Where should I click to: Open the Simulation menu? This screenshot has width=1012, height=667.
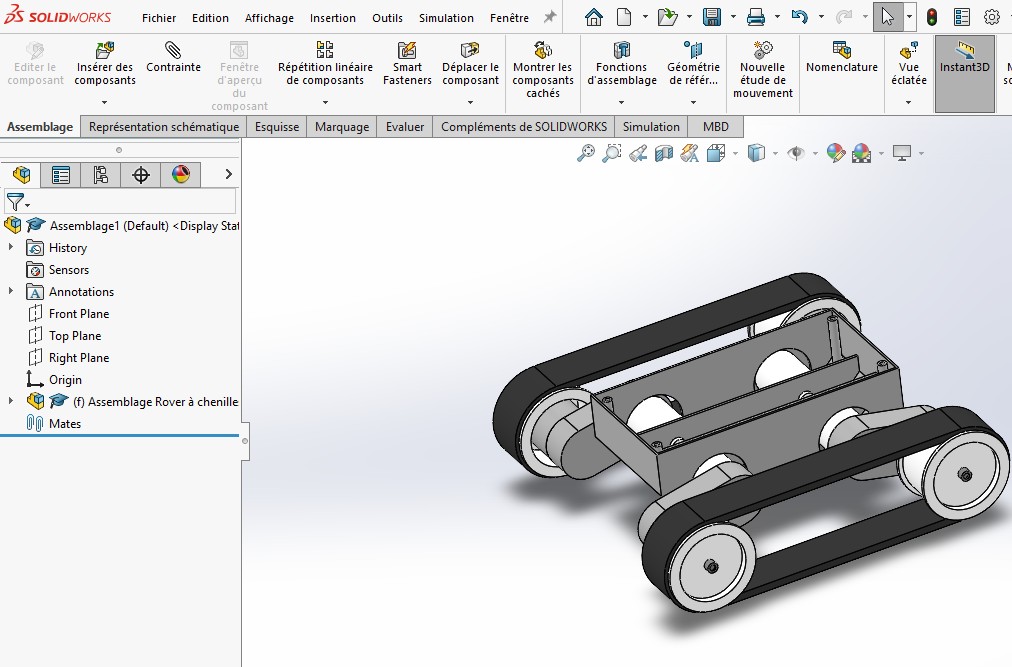[446, 18]
